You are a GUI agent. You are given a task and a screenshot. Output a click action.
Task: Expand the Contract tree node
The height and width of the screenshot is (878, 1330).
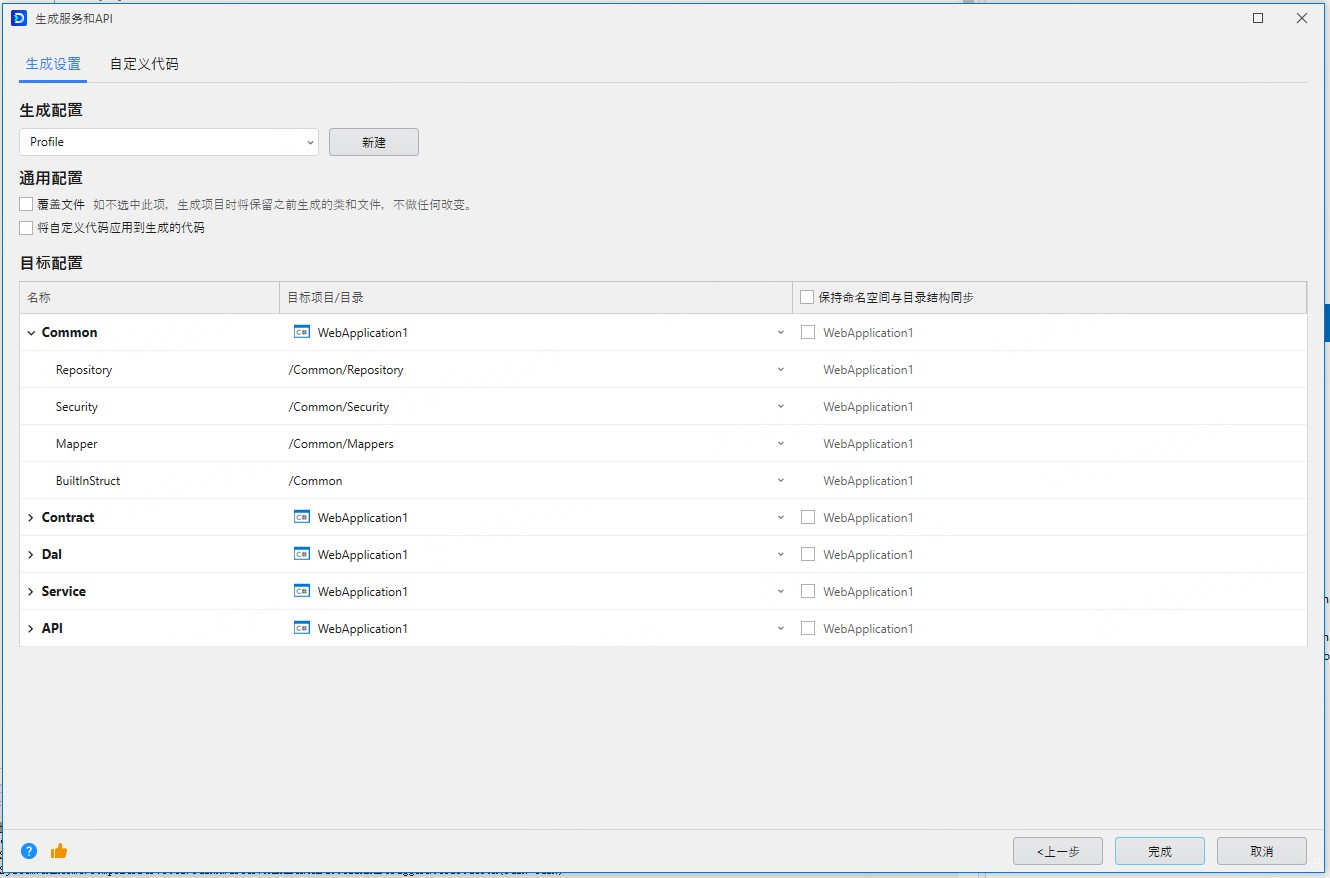coord(31,518)
